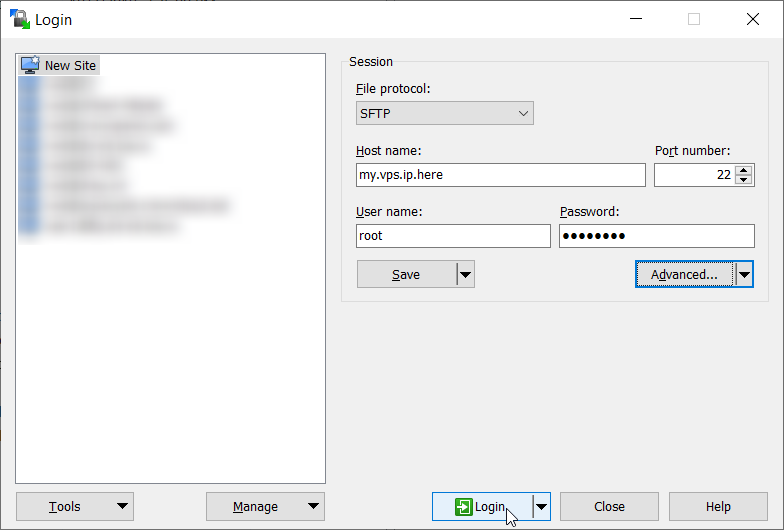Viewport: 784px width, 530px height.
Task: Click into the Port number field
Action: click(x=694, y=175)
